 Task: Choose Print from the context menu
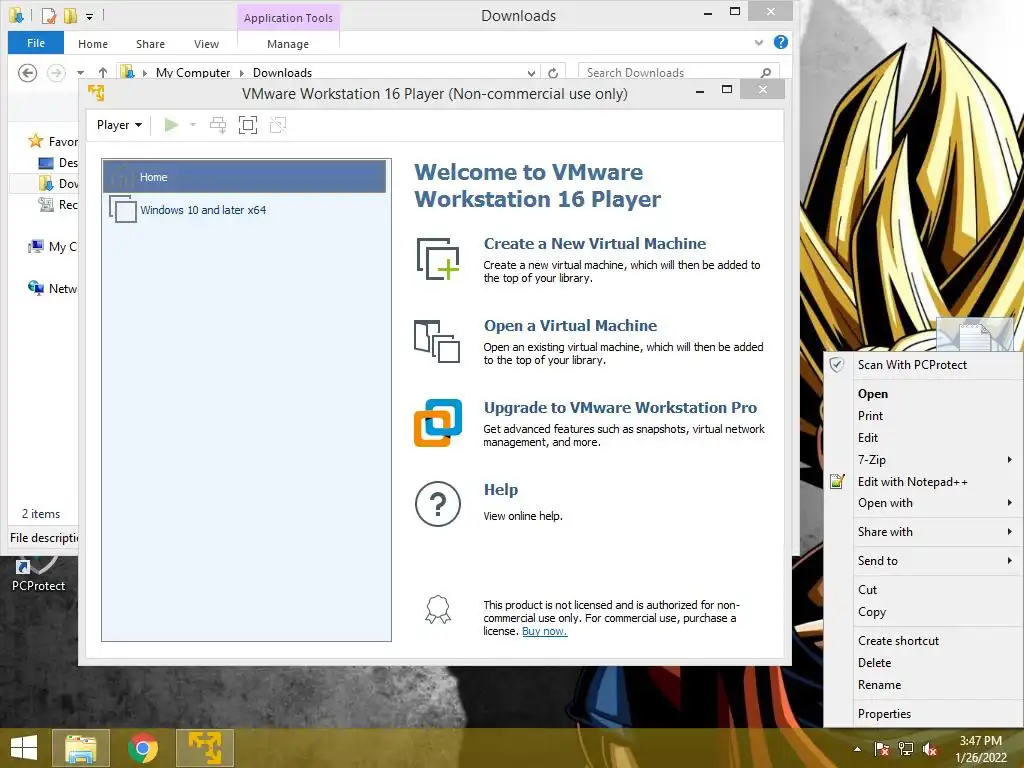click(923, 416)
